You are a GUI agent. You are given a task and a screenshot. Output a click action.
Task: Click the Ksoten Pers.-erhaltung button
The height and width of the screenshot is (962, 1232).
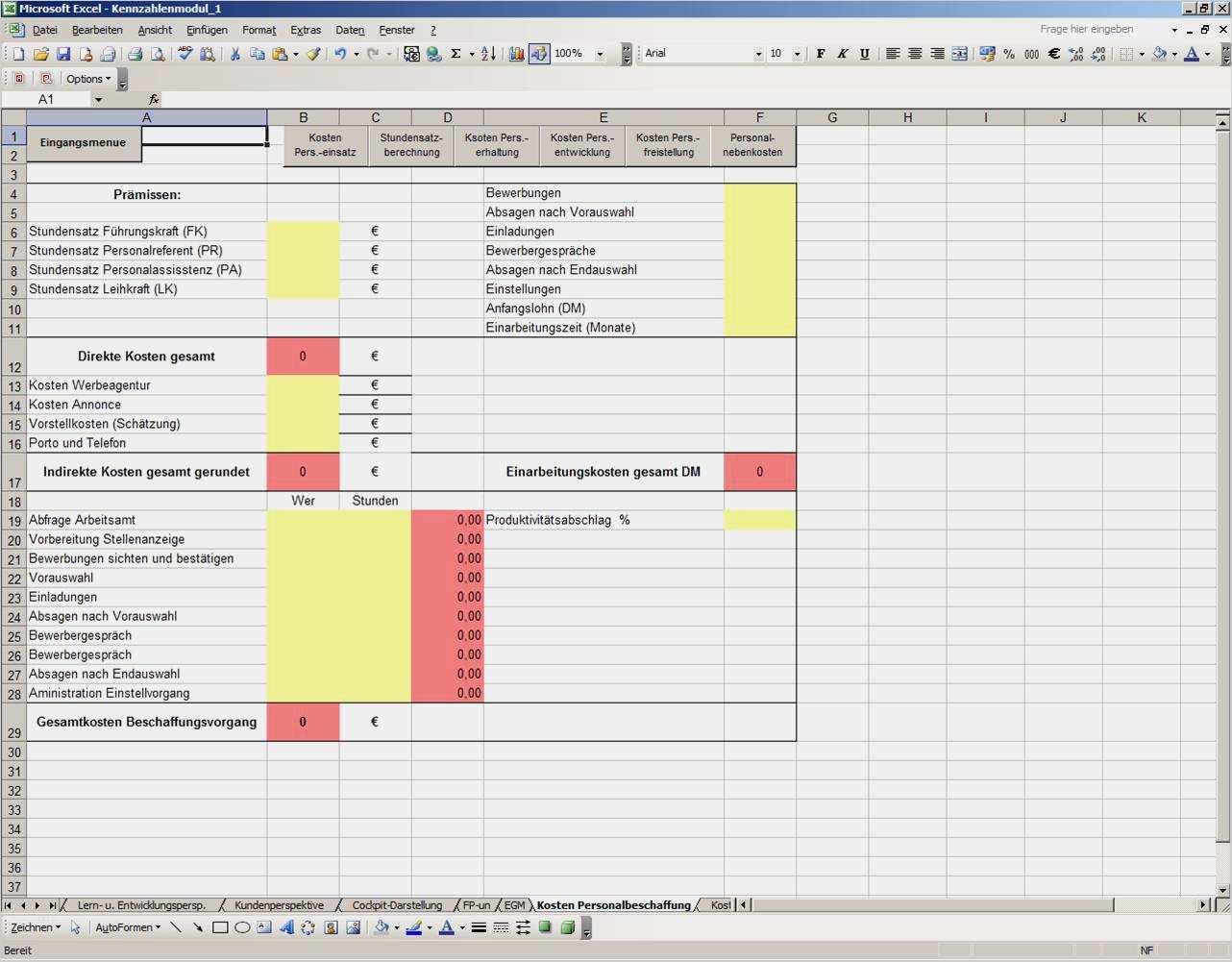pyautogui.click(x=497, y=145)
